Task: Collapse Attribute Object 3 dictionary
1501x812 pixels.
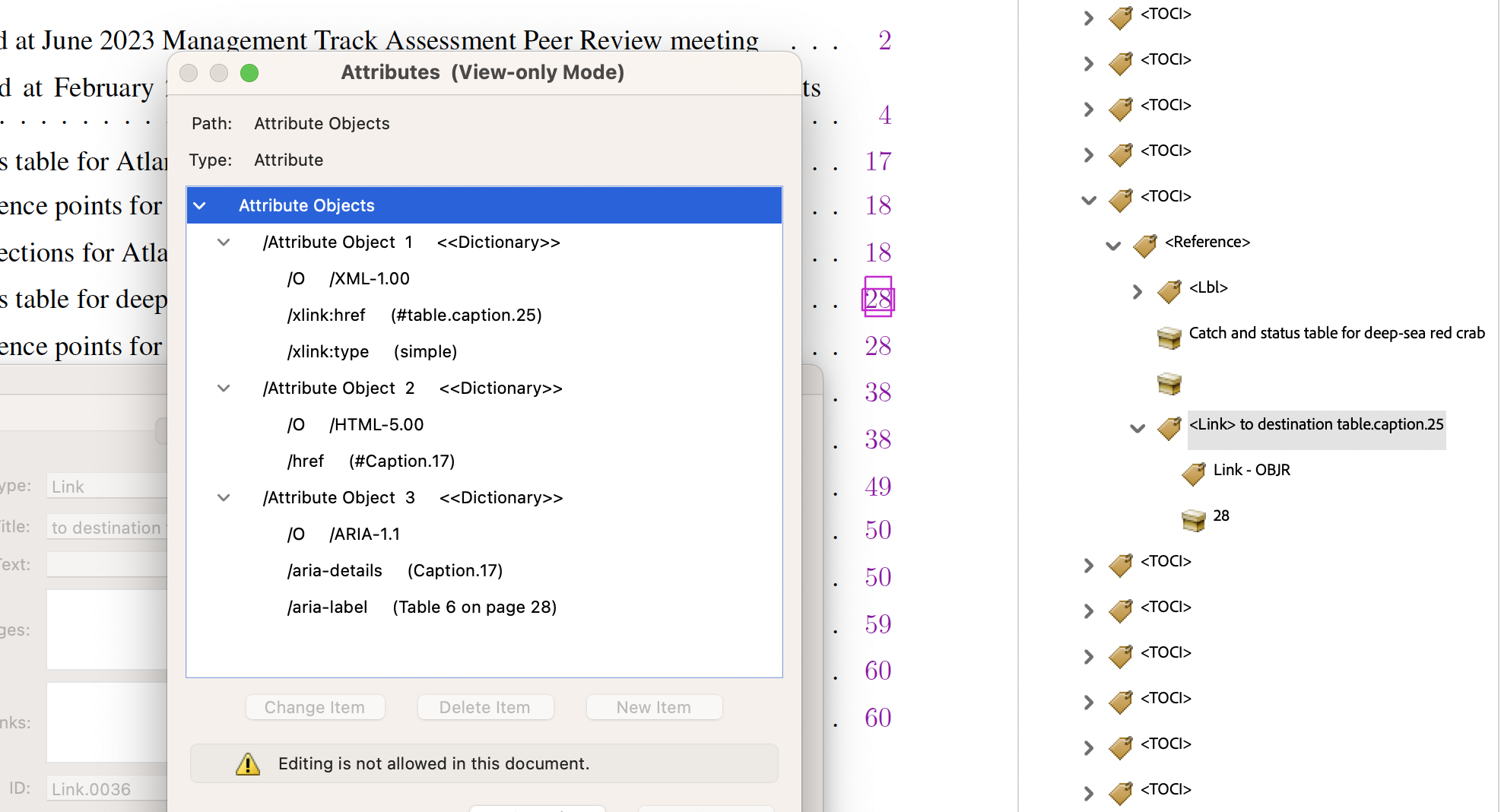Action: click(224, 497)
